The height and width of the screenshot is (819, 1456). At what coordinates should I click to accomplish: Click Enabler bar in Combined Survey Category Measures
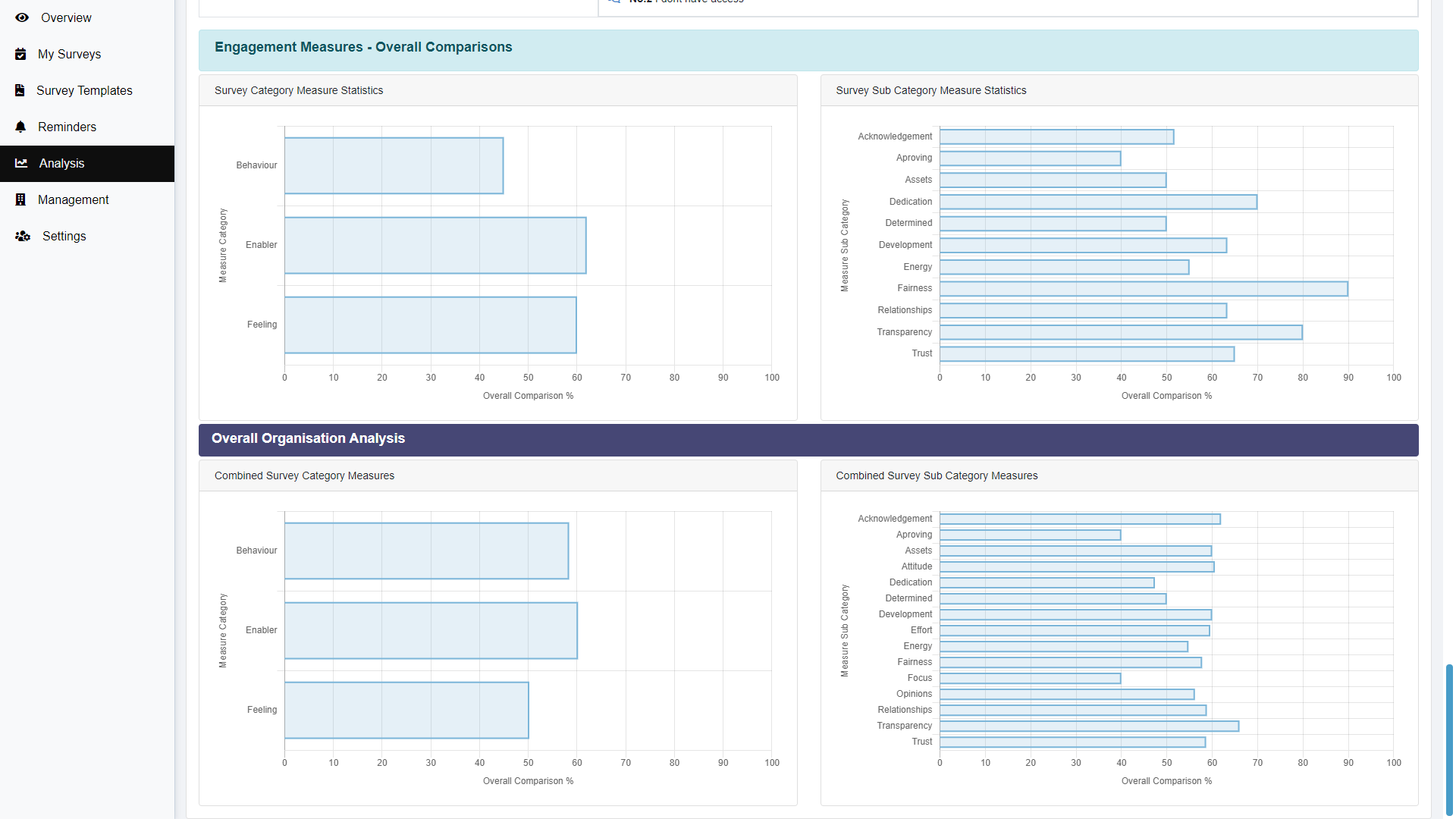click(x=431, y=630)
